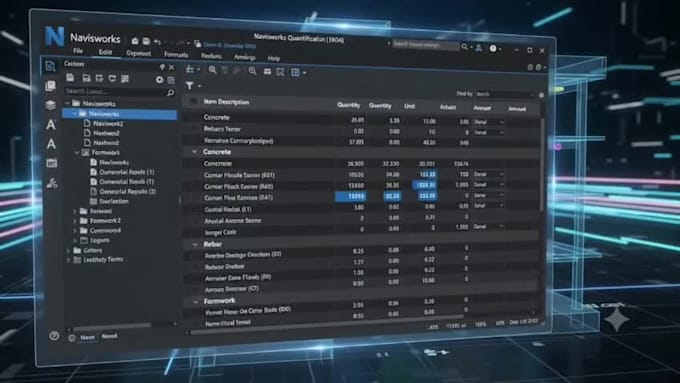Open the Detail dropdown in the (BA1) row
Image resolution: width=680 pixels, height=383 pixels.
488,195
